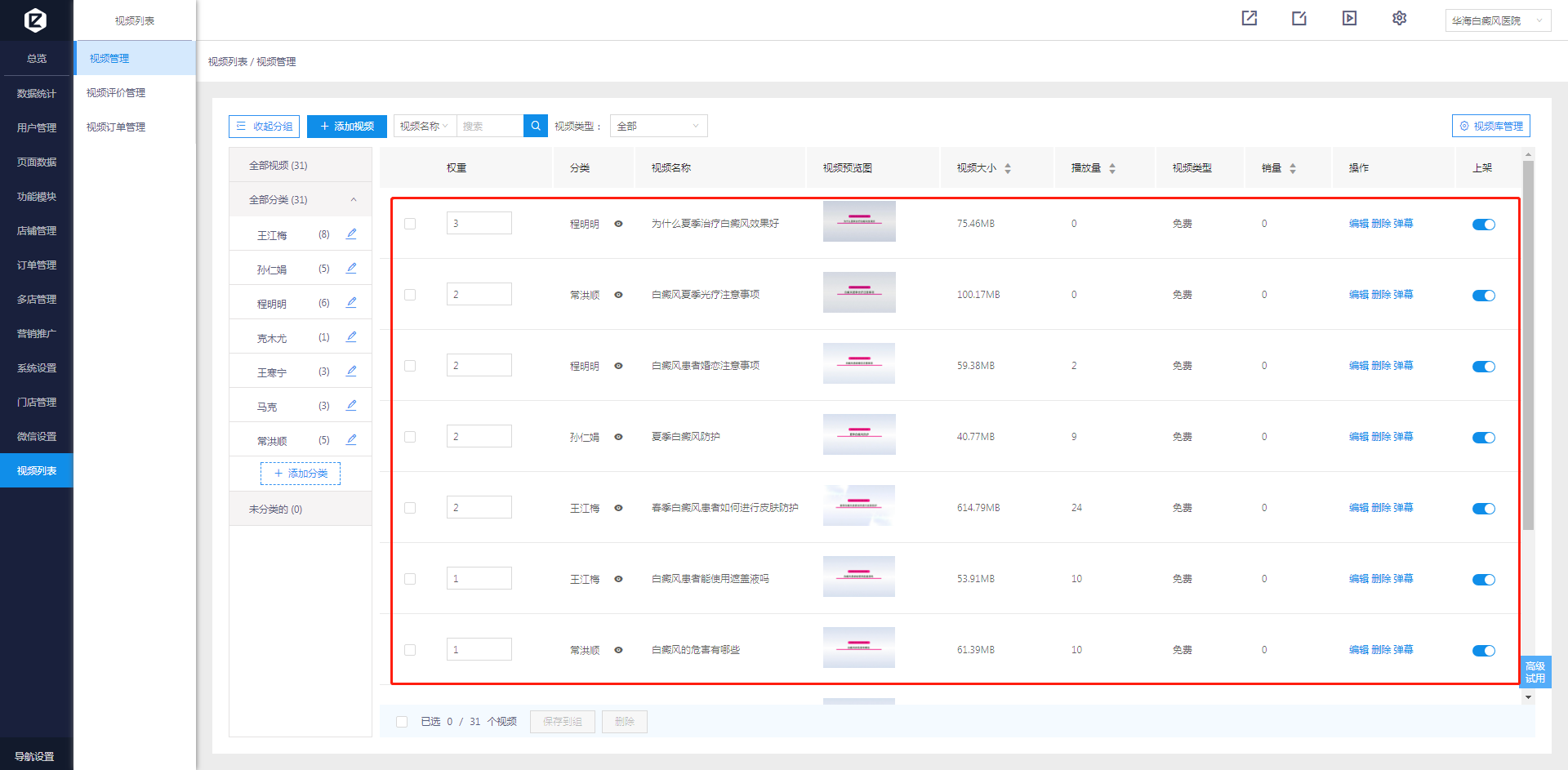
Task: Collapse the 全部分类 (31) group
Action: [x=353, y=200]
